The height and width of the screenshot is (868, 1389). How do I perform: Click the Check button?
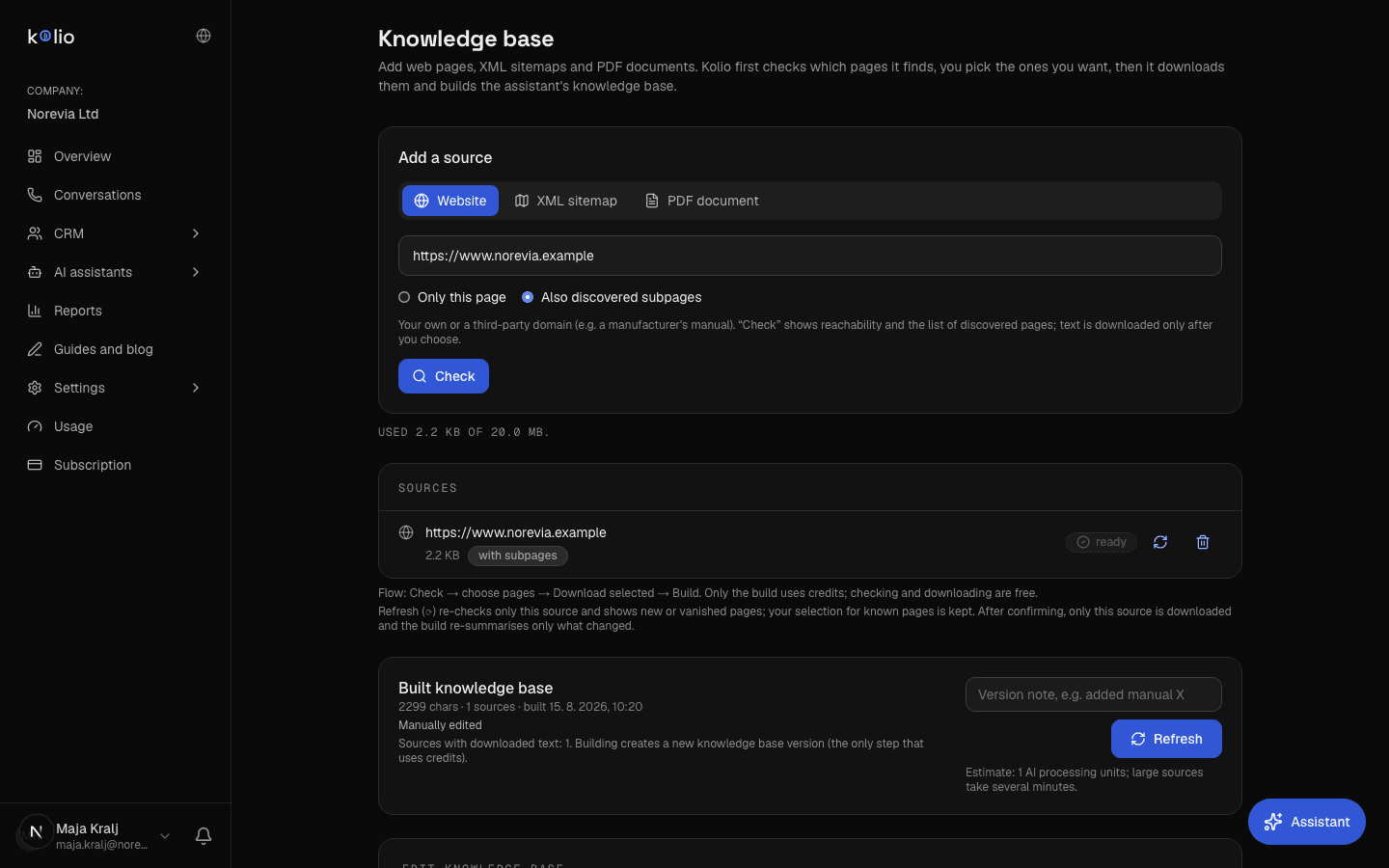[444, 376]
